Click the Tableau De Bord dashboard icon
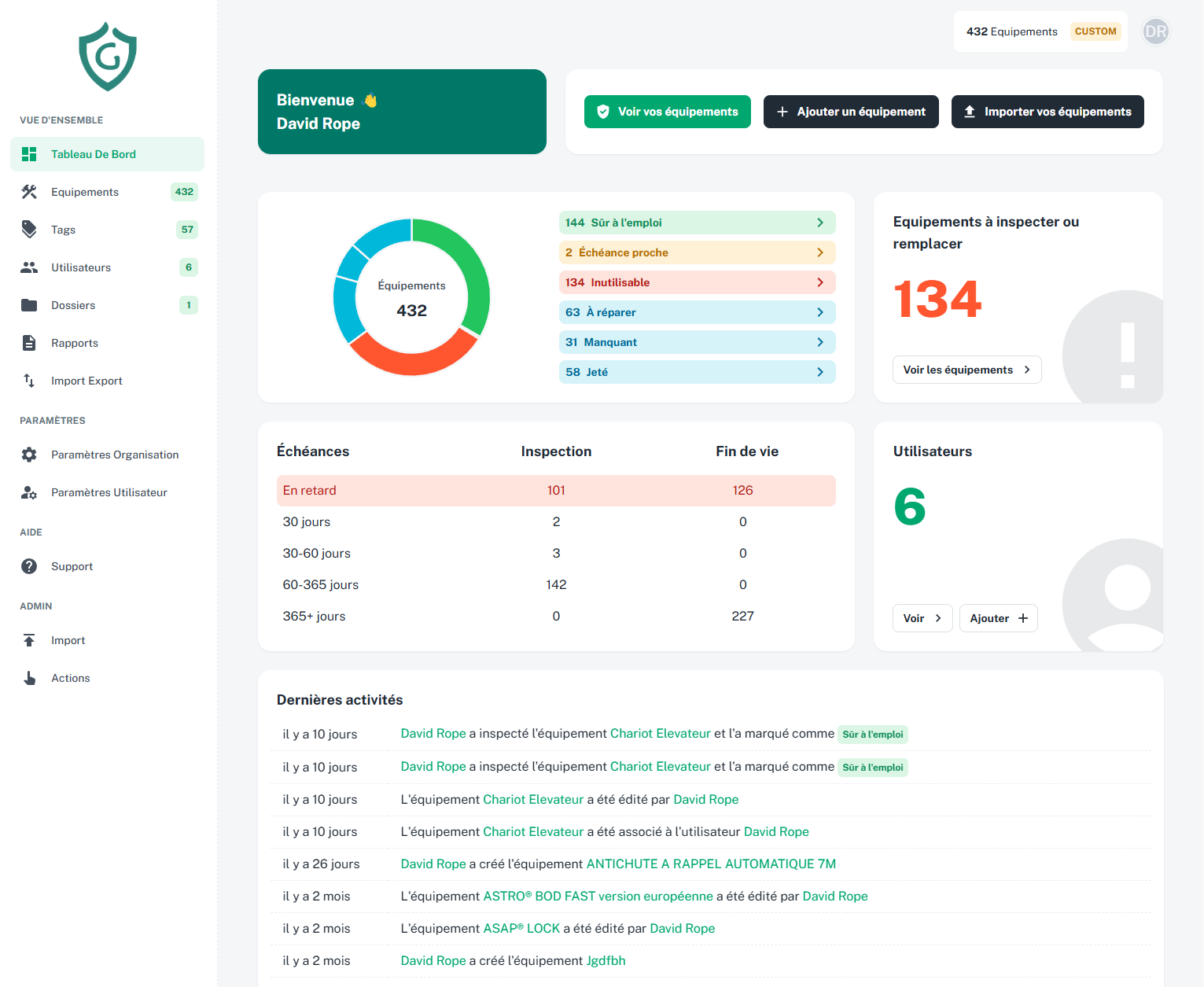This screenshot has width=1204, height=987. coord(29,154)
